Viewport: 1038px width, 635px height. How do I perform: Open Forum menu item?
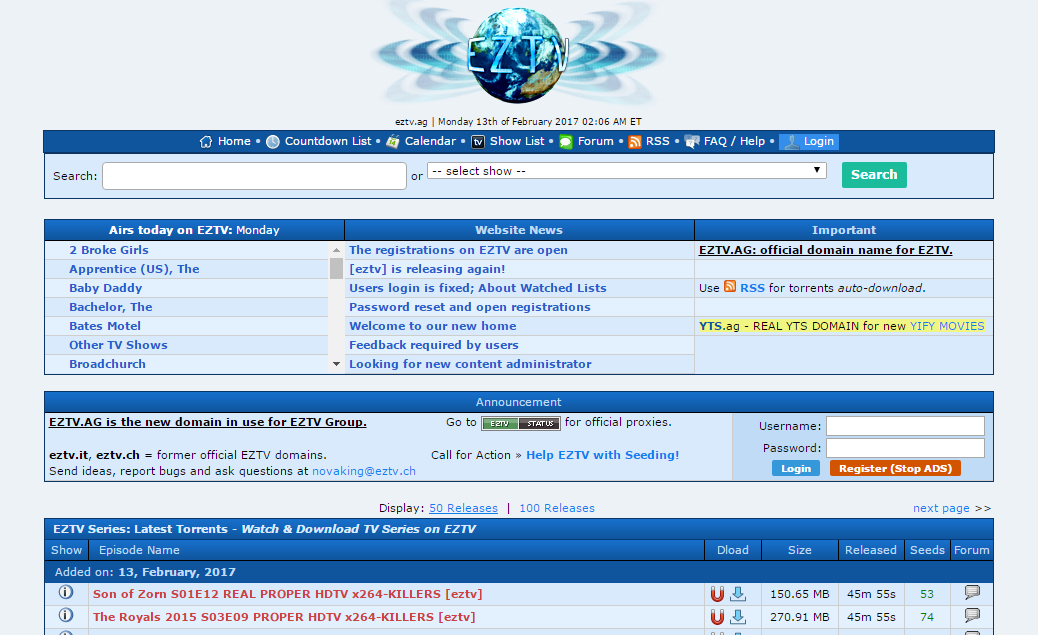[596, 141]
